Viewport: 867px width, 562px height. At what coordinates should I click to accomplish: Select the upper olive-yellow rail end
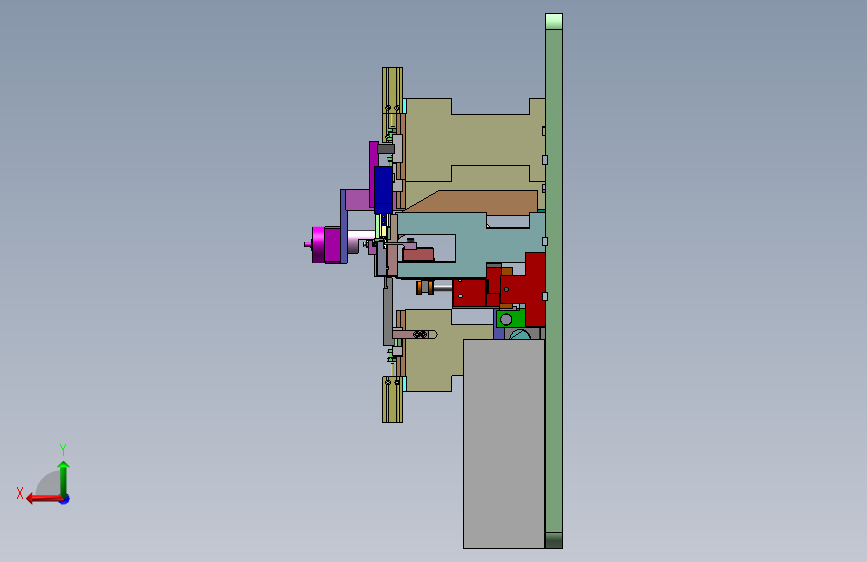[x=392, y=90]
